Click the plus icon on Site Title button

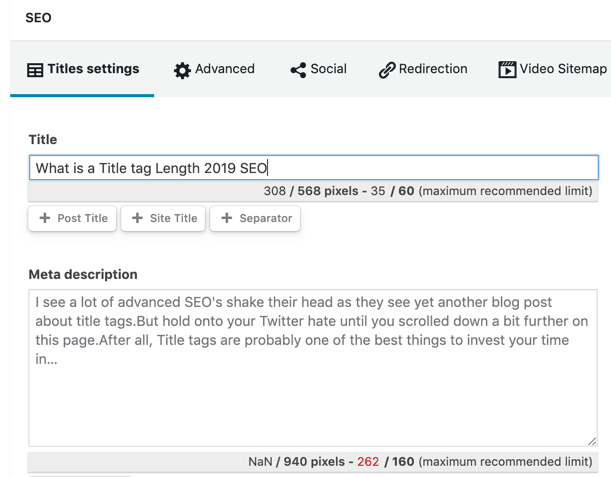point(138,218)
